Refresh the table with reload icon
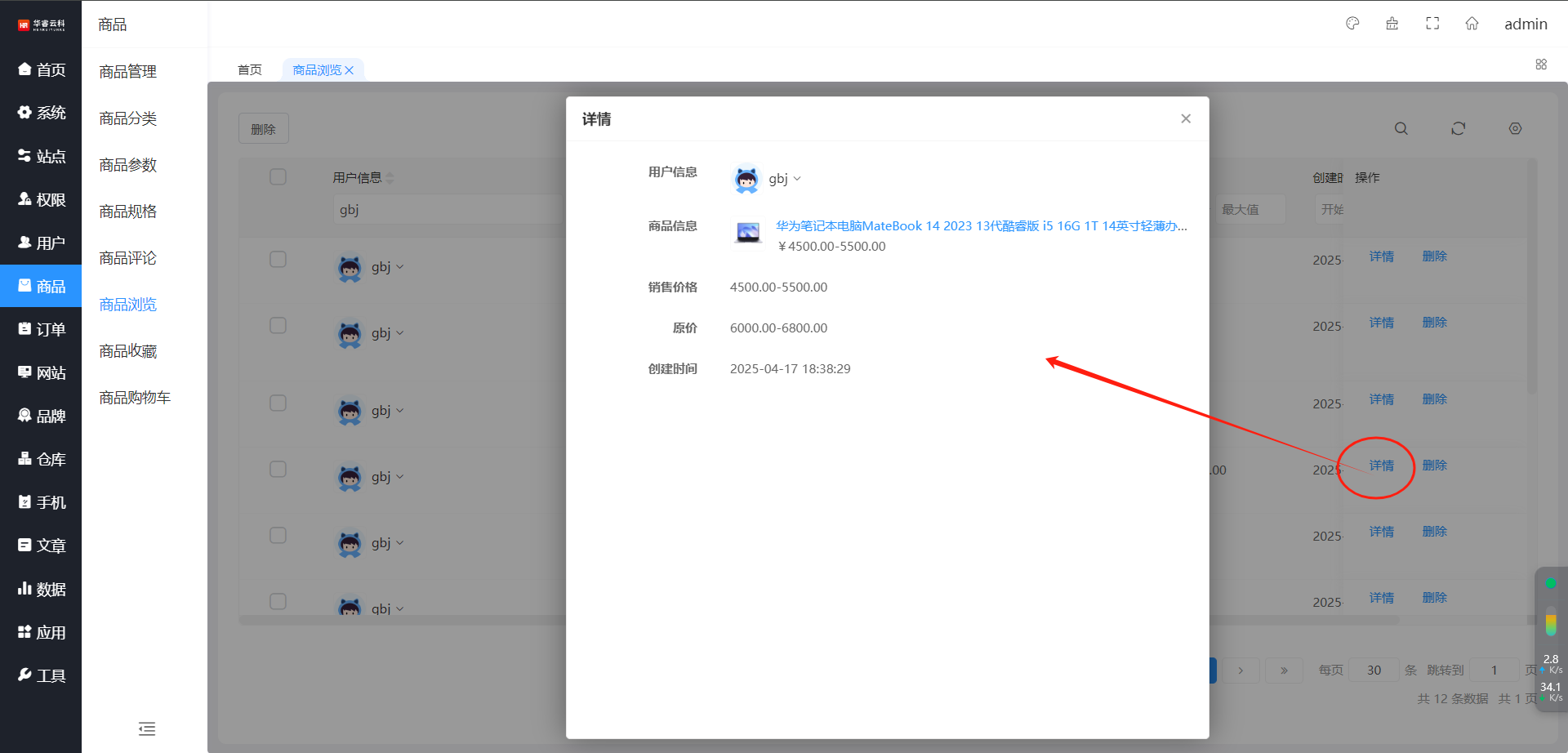1568x753 pixels. pyautogui.click(x=1458, y=129)
